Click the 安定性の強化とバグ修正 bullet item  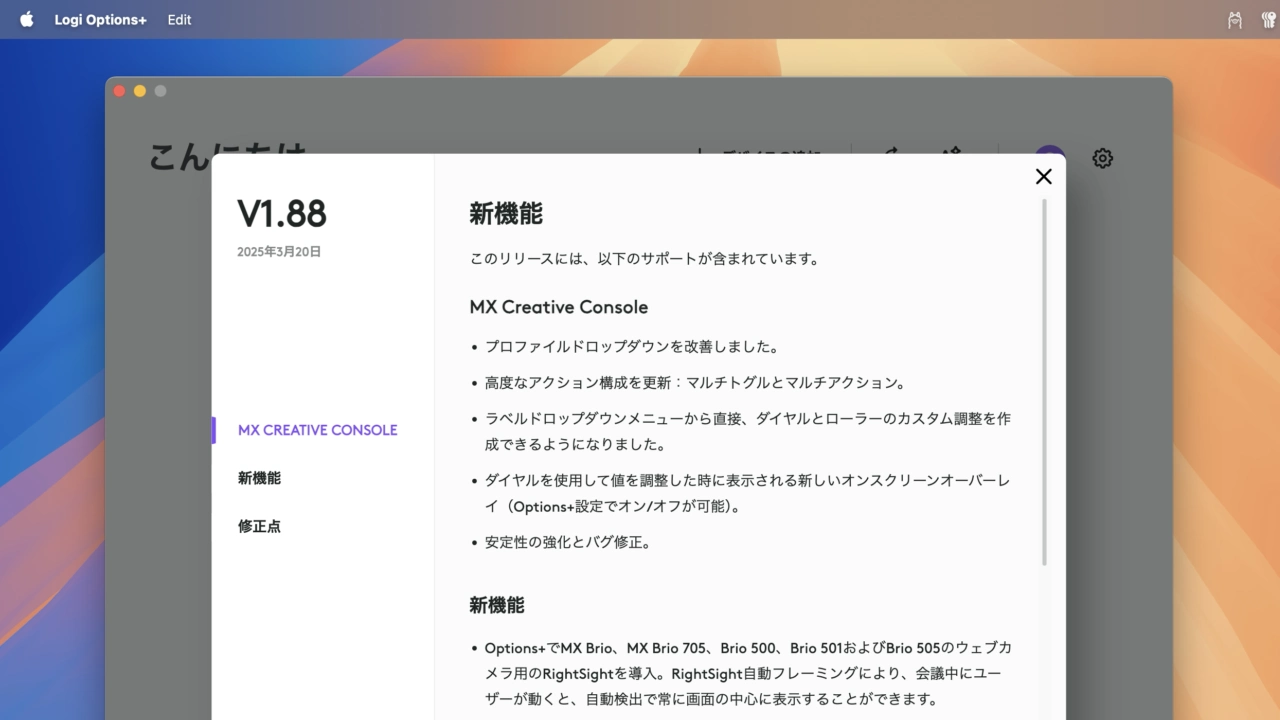point(568,543)
